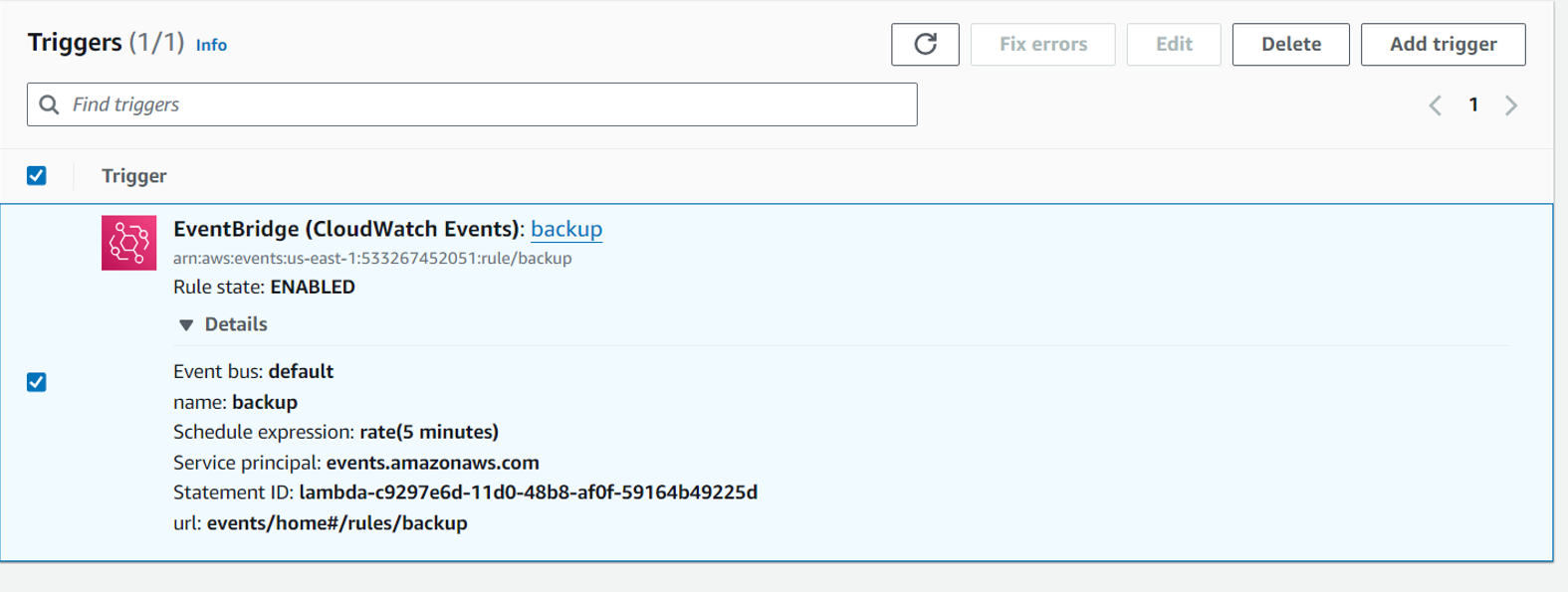Click the Fix errors button

point(1042,45)
